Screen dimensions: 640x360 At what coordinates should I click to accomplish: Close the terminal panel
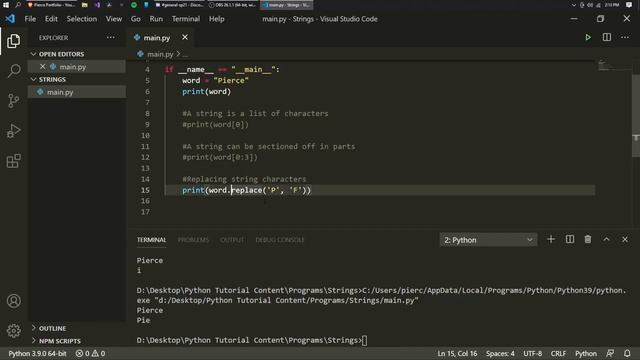(x=624, y=240)
